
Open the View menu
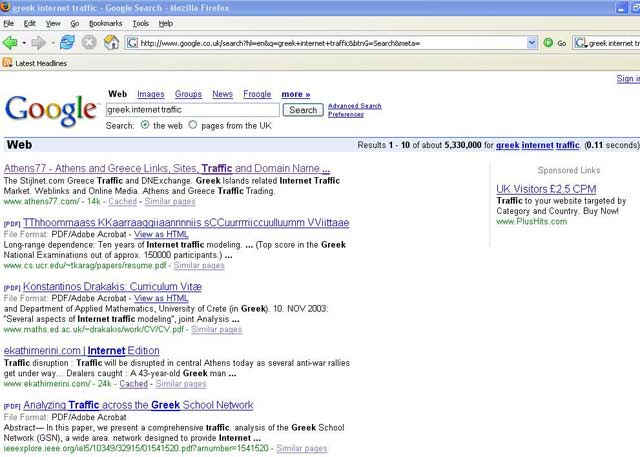(x=53, y=23)
